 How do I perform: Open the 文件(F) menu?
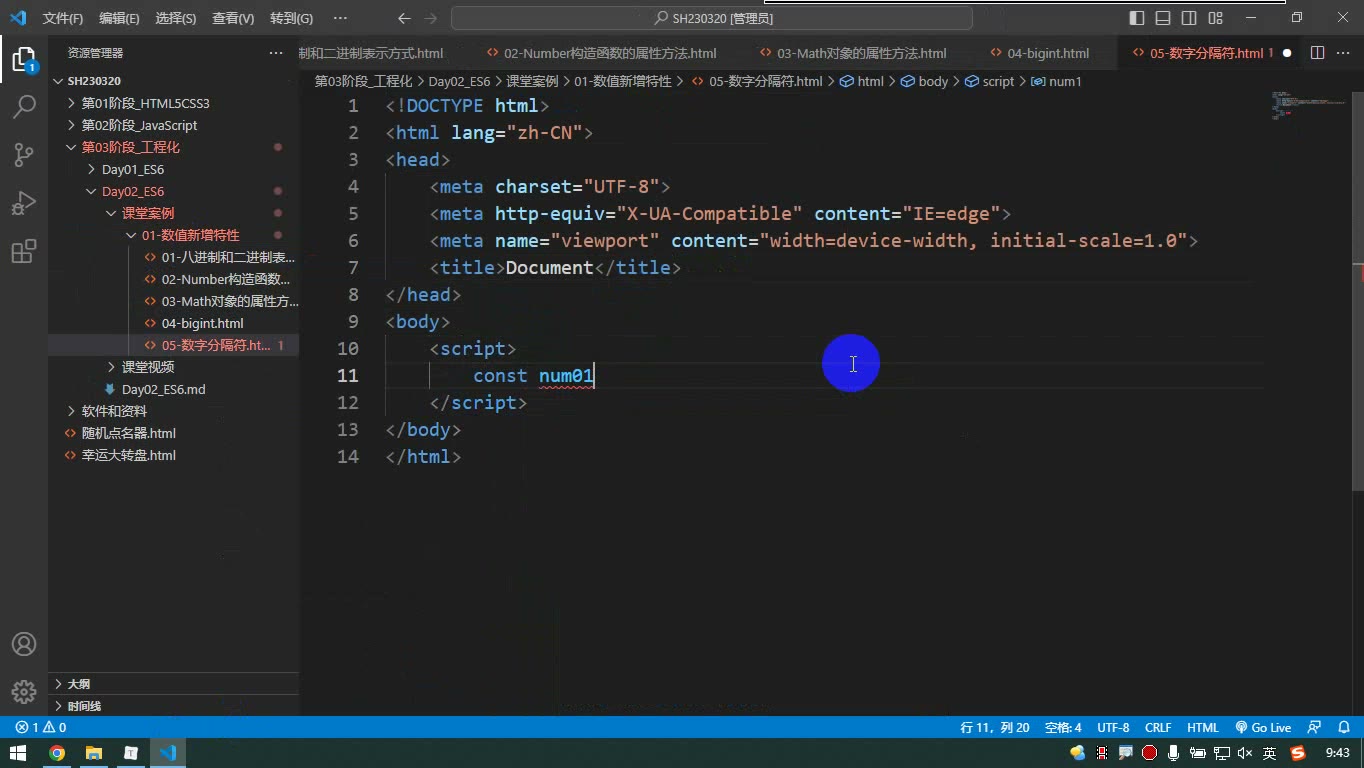point(63,18)
